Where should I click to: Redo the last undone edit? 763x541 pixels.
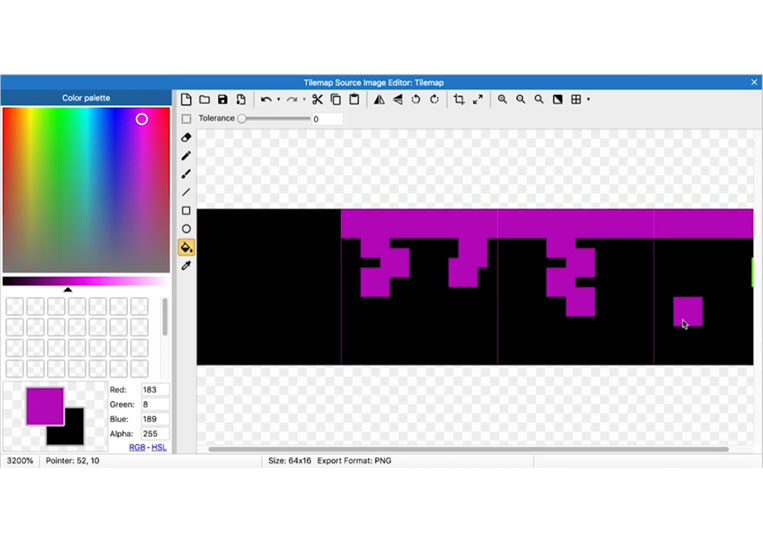coord(292,100)
